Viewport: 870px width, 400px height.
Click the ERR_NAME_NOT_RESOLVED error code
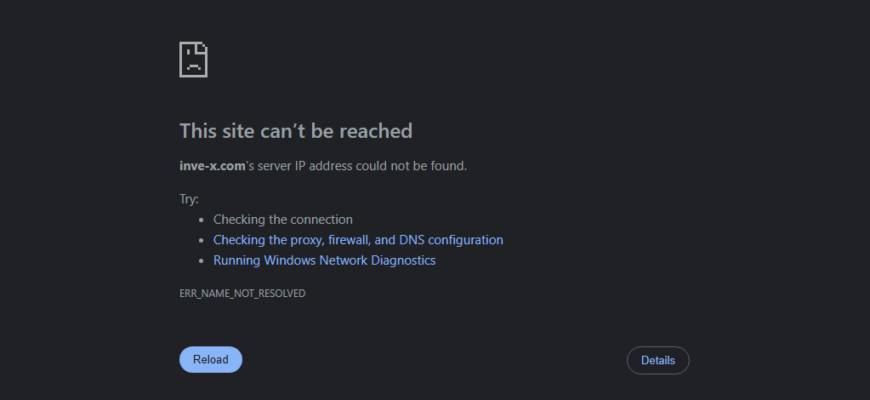242,294
